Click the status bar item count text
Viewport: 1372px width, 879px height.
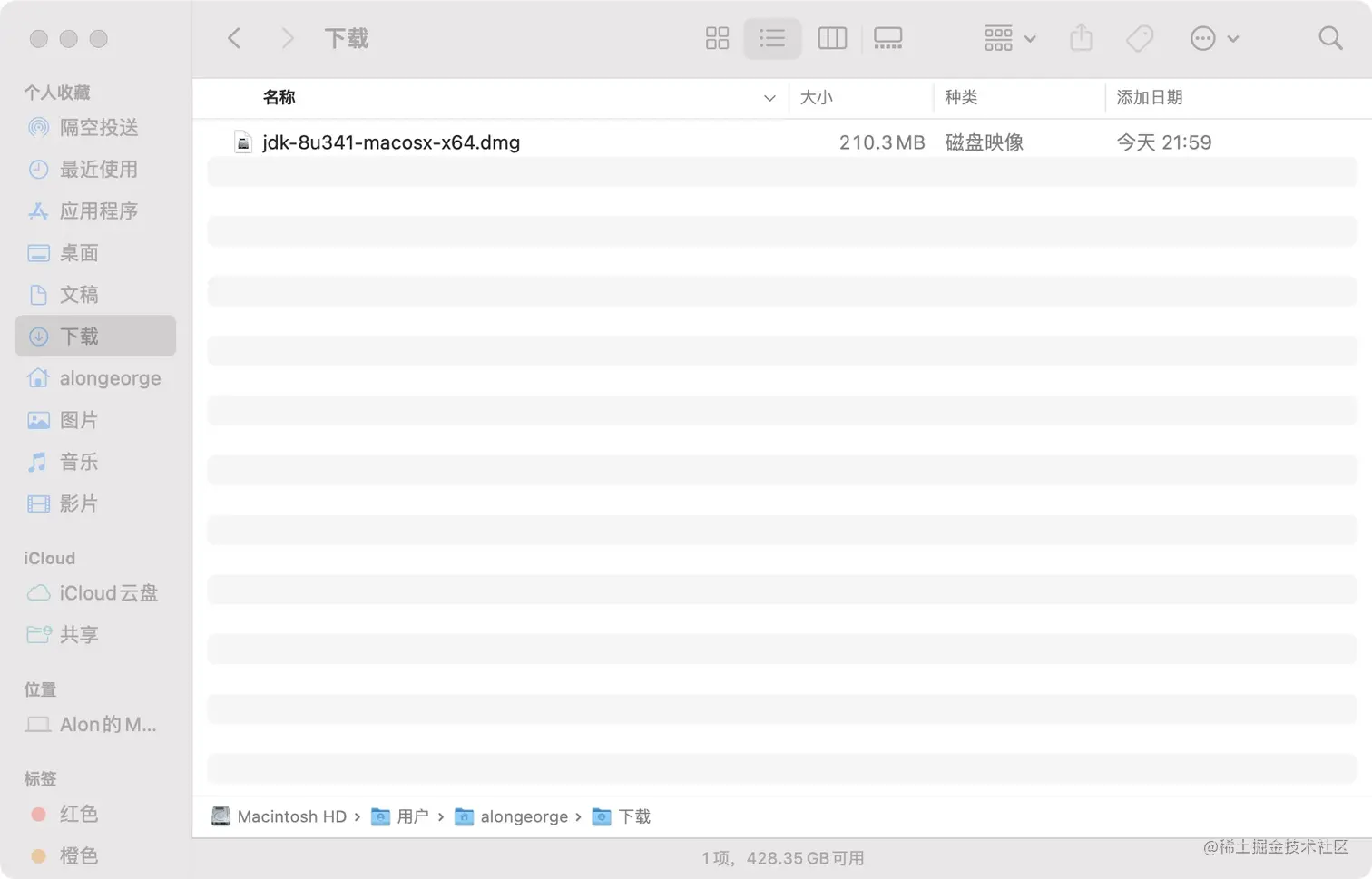782,858
